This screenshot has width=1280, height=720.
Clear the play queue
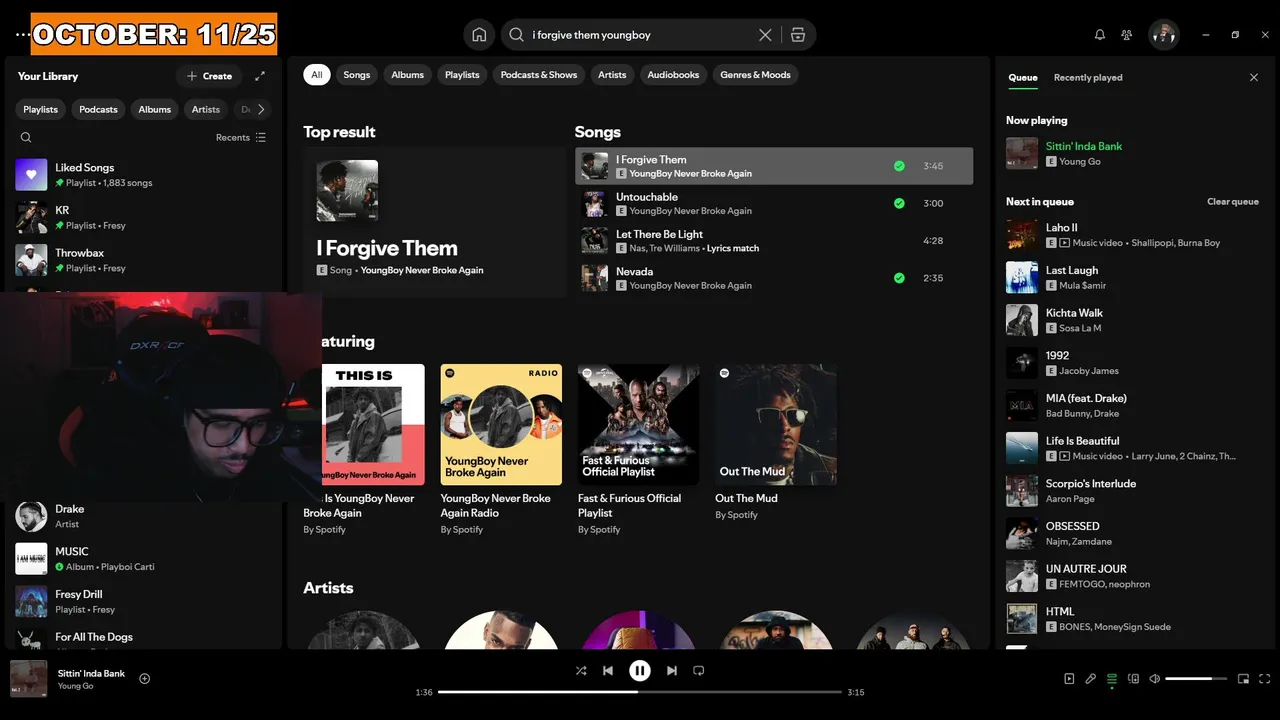[x=1233, y=202]
